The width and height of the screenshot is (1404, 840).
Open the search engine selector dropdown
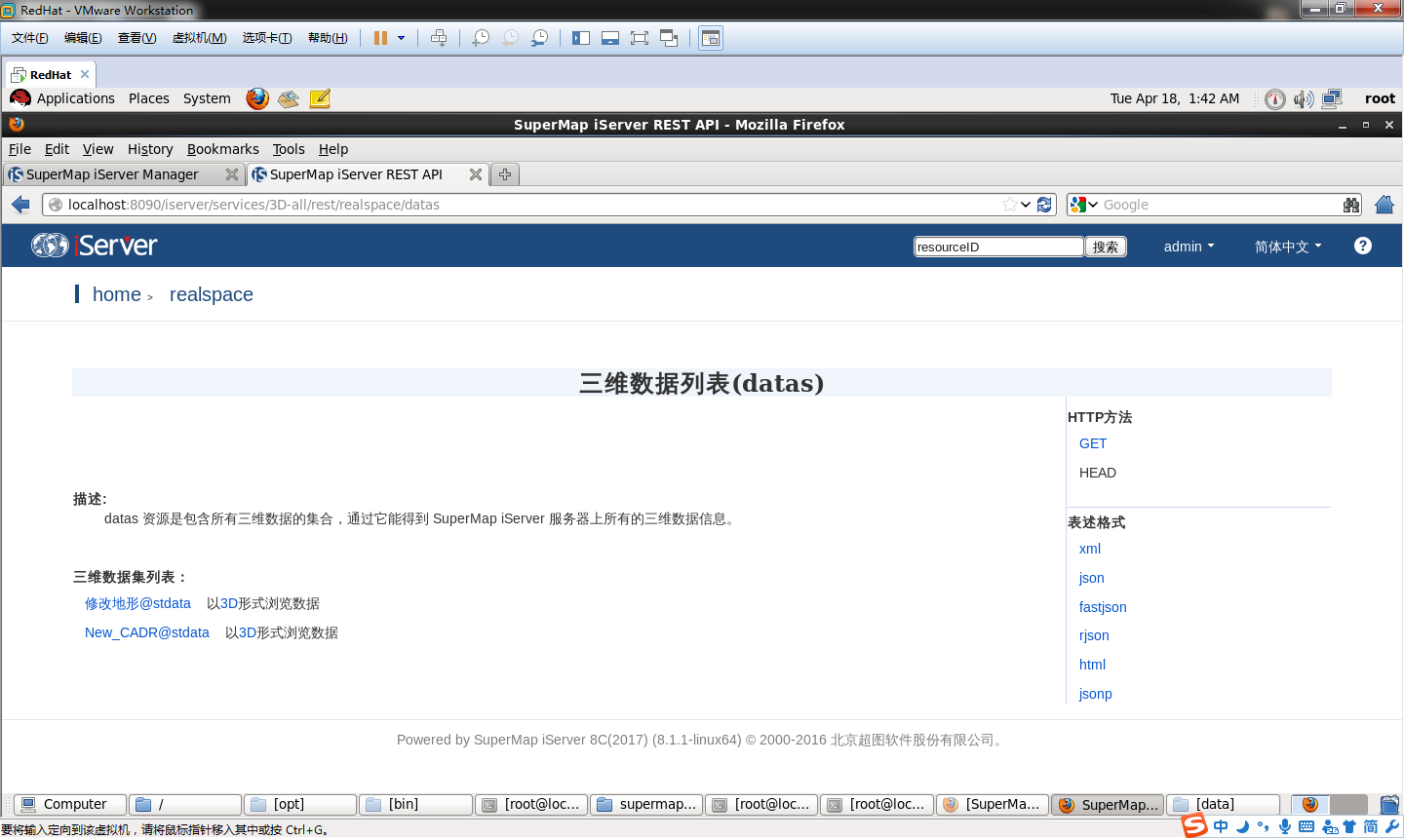1084,205
